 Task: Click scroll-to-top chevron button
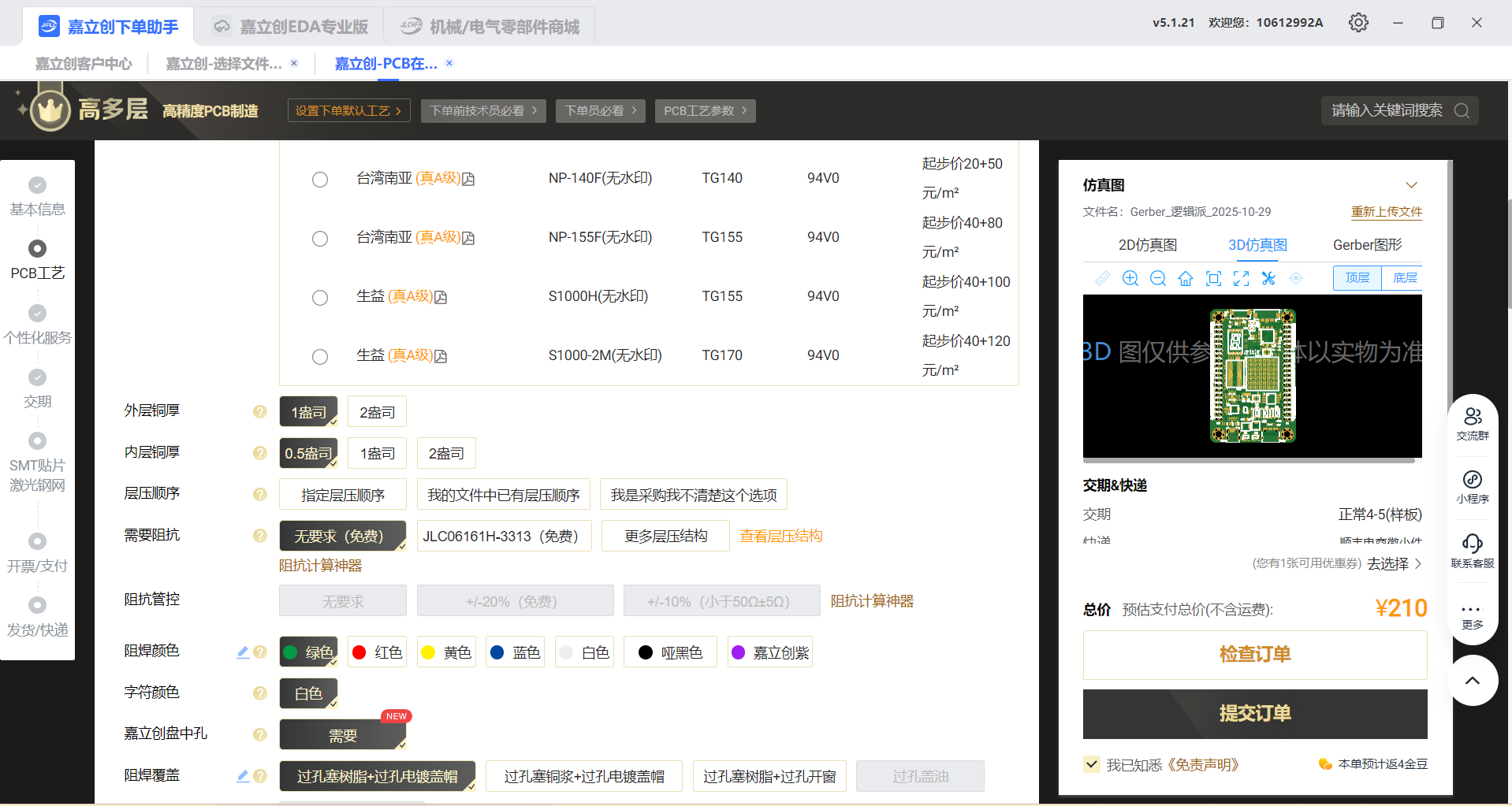click(x=1472, y=681)
